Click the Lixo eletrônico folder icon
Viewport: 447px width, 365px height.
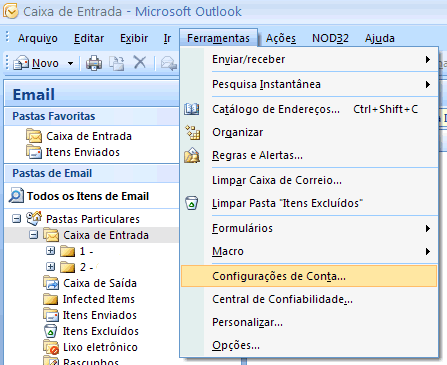[51, 347]
